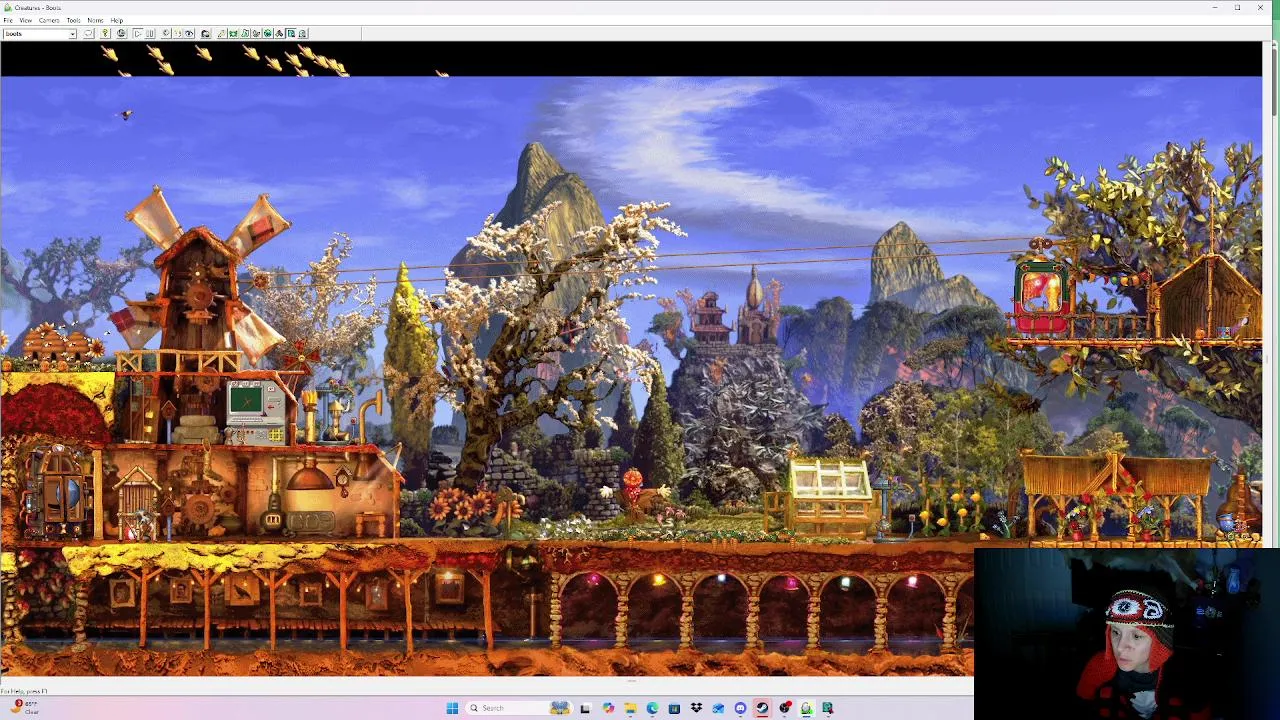Click the last toolbar kit icon
Viewport: 1280px width, 720px height.
tap(303, 34)
